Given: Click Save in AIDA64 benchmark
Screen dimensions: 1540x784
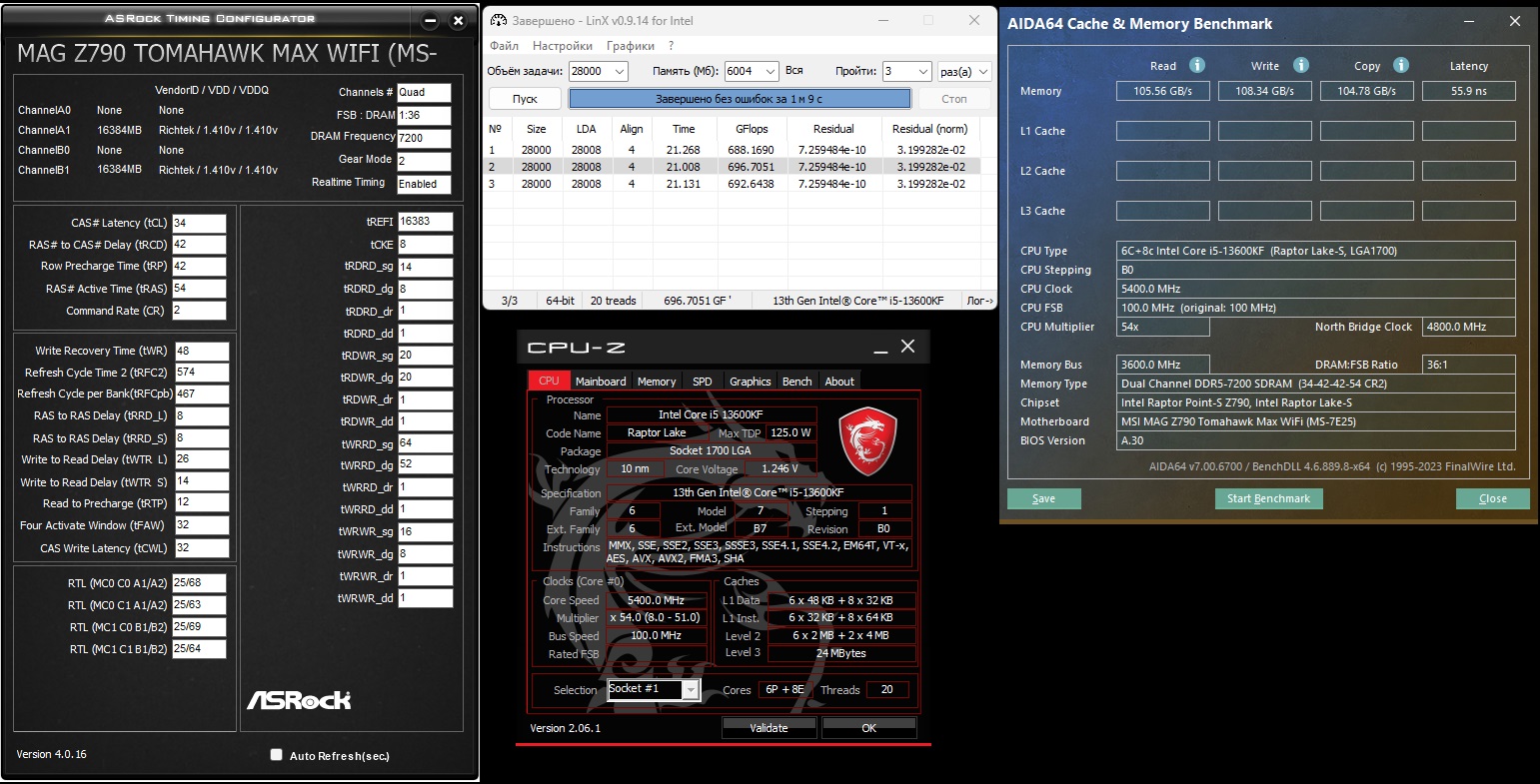Looking at the screenshot, I should pyautogui.click(x=1043, y=498).
